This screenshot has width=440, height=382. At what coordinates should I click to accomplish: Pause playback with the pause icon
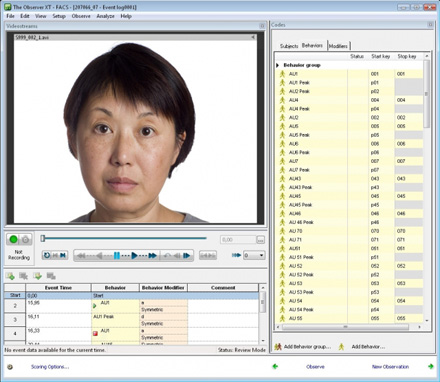[x=117, y=256]
